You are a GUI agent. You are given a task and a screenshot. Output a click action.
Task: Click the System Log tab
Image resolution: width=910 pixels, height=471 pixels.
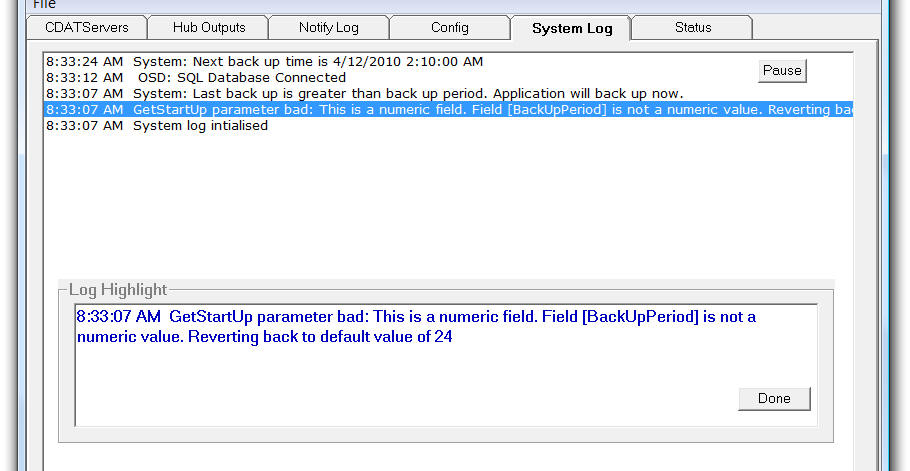click(x=572, y=28)
